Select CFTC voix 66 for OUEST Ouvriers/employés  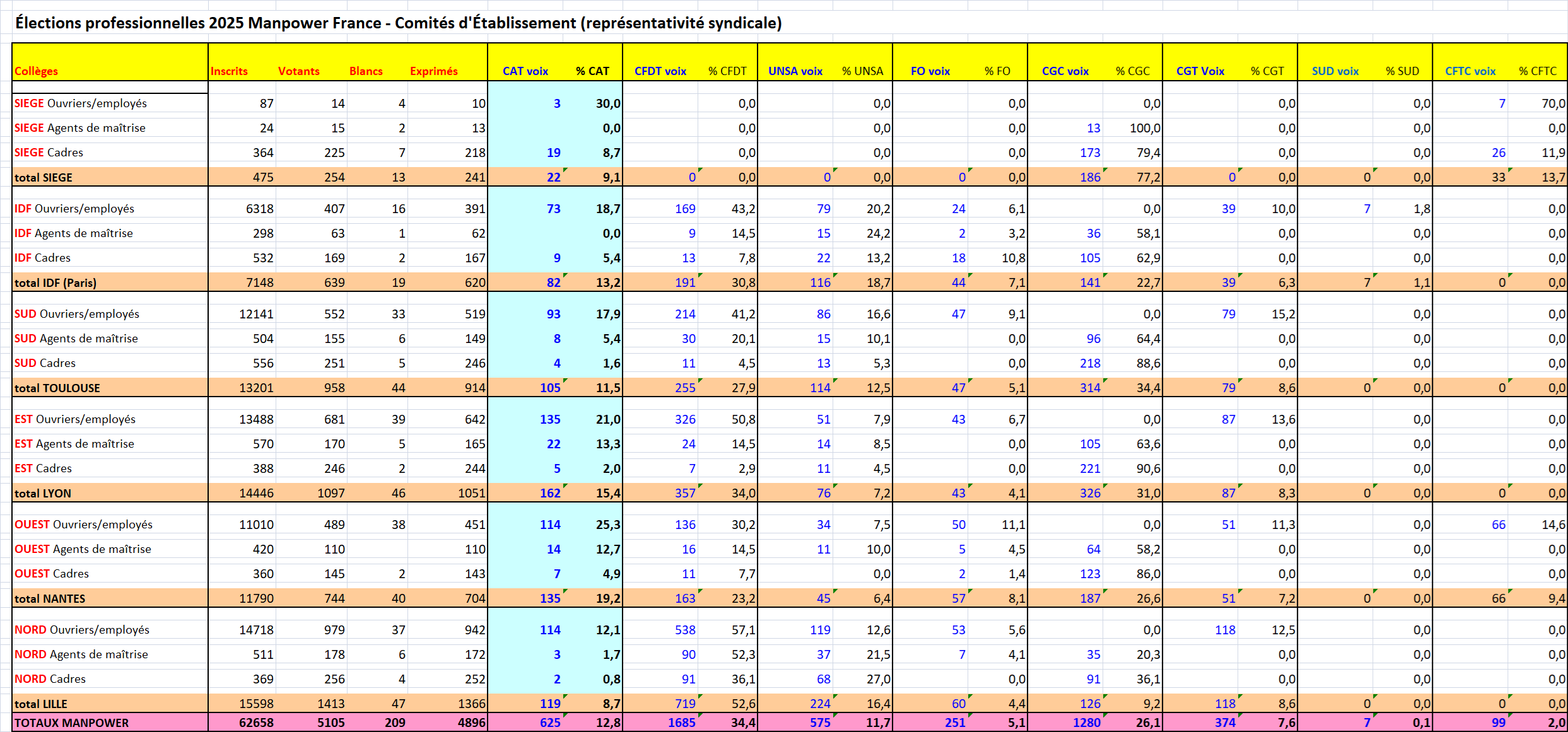(x=1499, y=525)
